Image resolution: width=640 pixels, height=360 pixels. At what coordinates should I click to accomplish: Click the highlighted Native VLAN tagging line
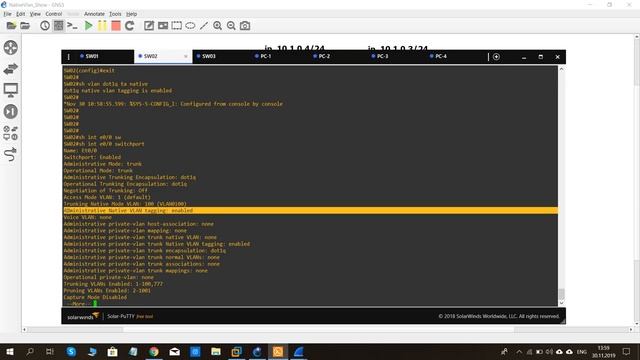(310, 211)
